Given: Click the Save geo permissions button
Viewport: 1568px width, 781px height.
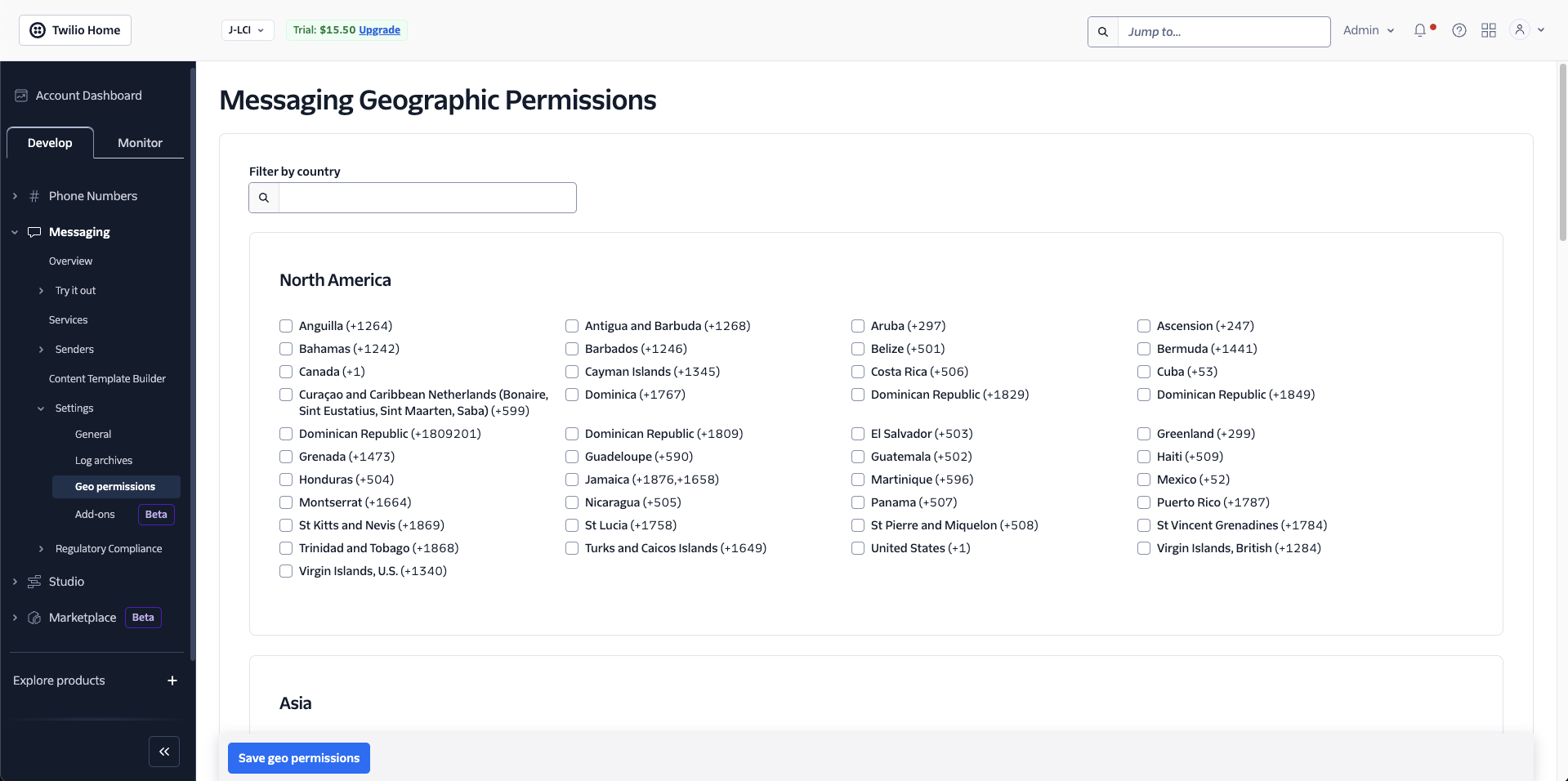Looking at the screenshot, I should click(x=298, y=758).
